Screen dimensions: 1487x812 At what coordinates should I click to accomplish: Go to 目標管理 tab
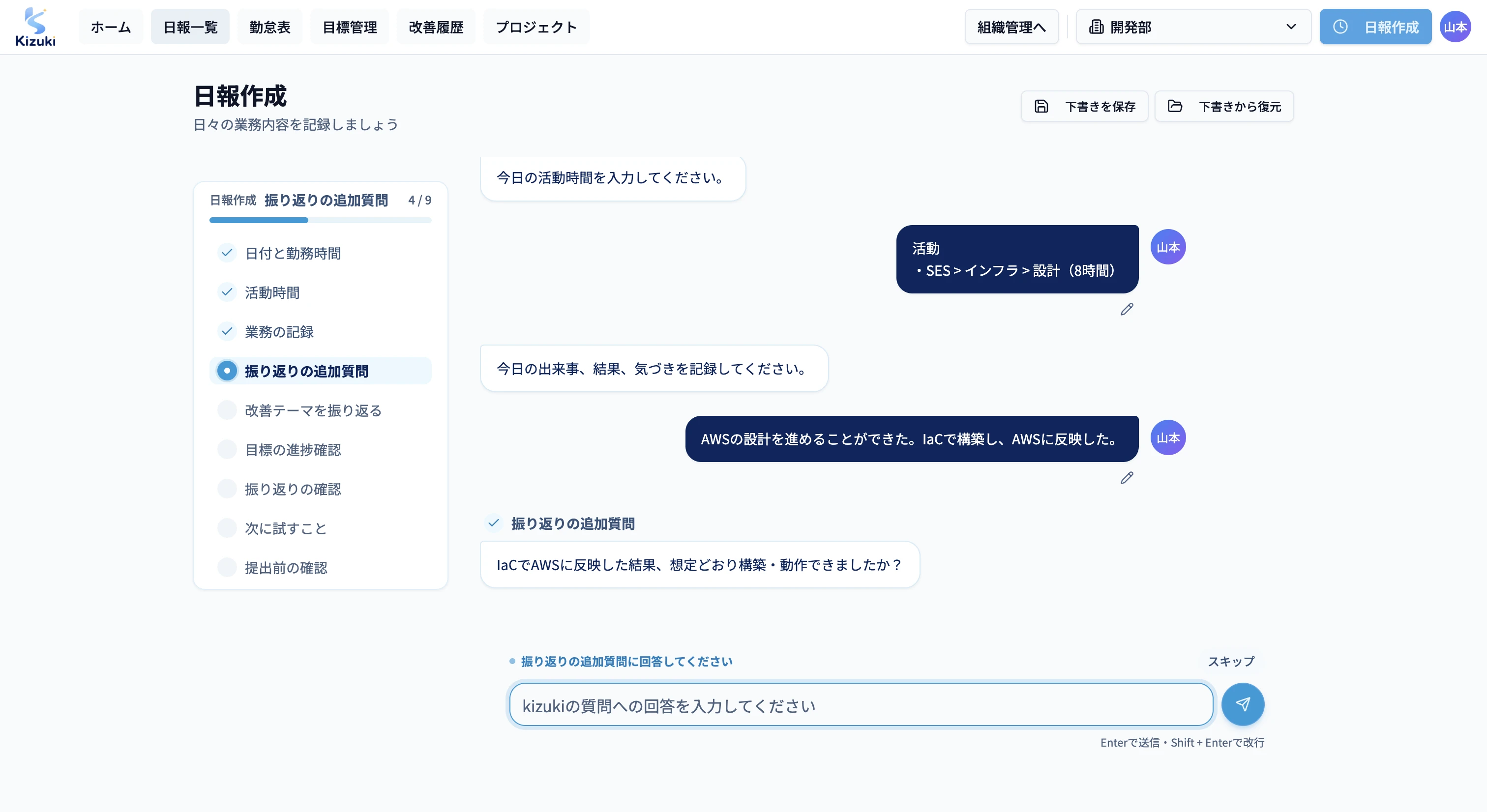point(349,27)
